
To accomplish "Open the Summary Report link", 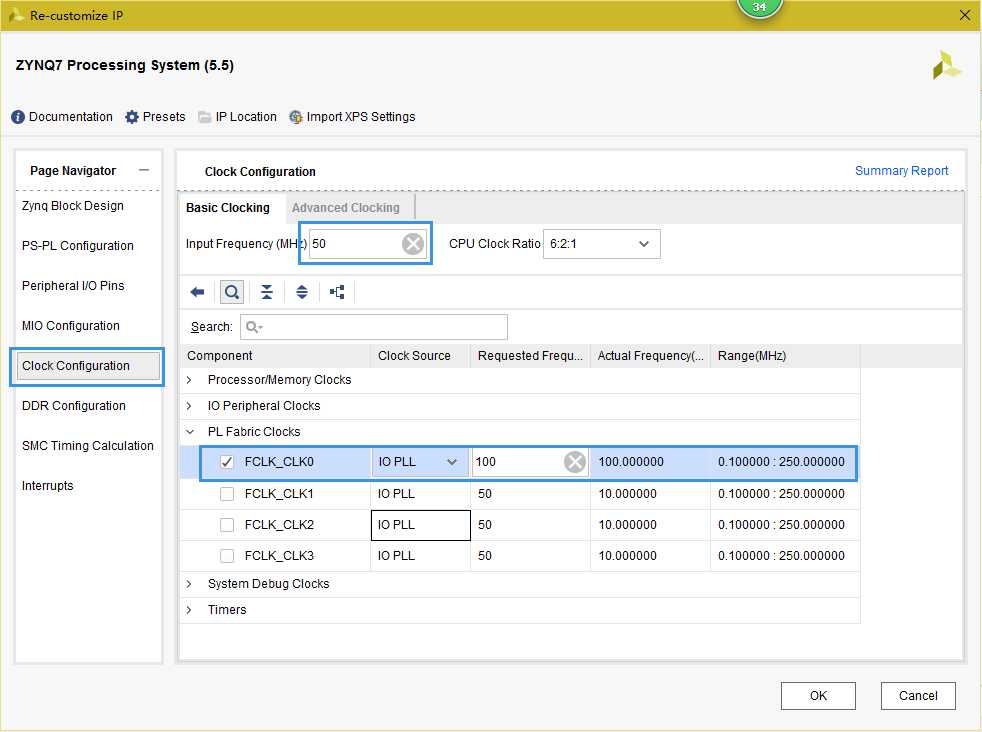I will coord(901,171).
